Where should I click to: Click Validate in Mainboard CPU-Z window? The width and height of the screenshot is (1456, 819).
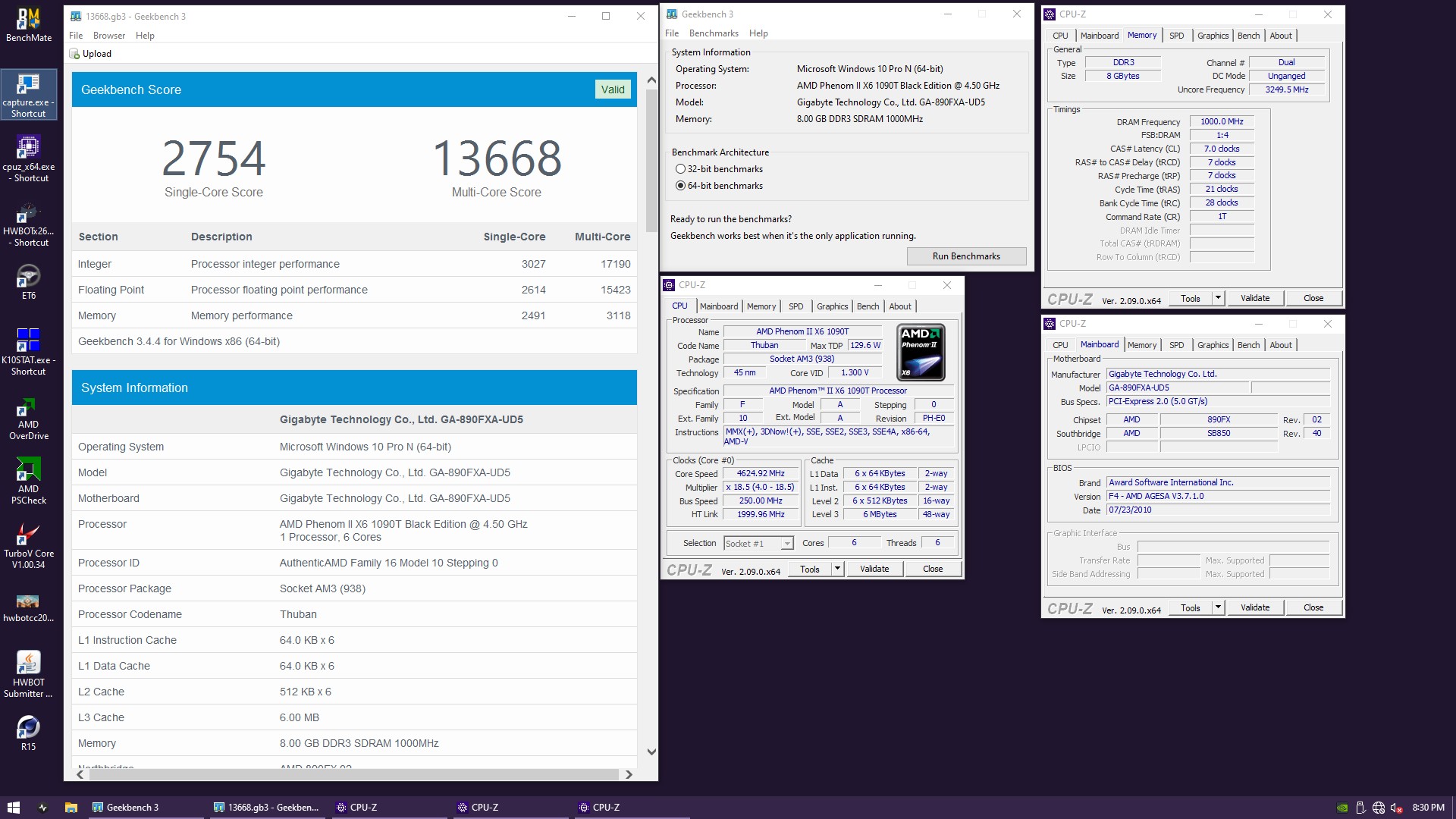[1255, 607]
